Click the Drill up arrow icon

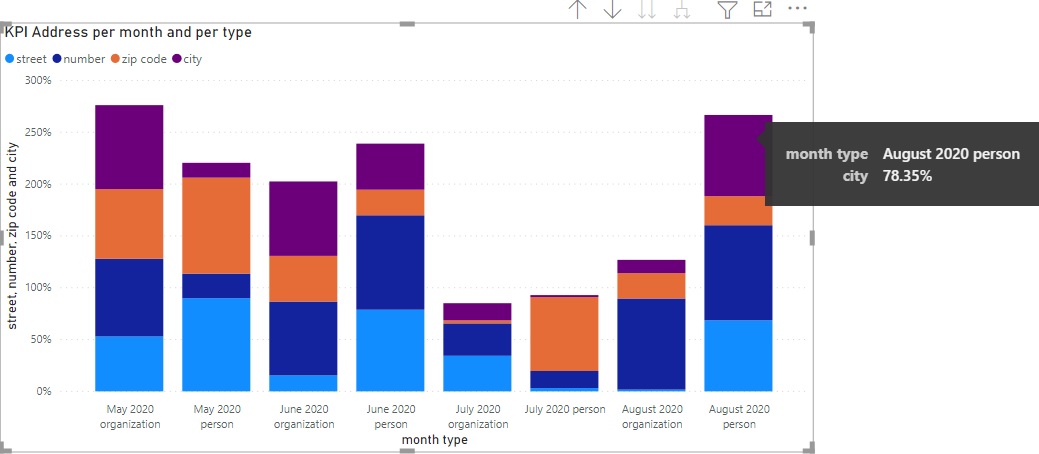pyautogui.click(x=578, y=9)
